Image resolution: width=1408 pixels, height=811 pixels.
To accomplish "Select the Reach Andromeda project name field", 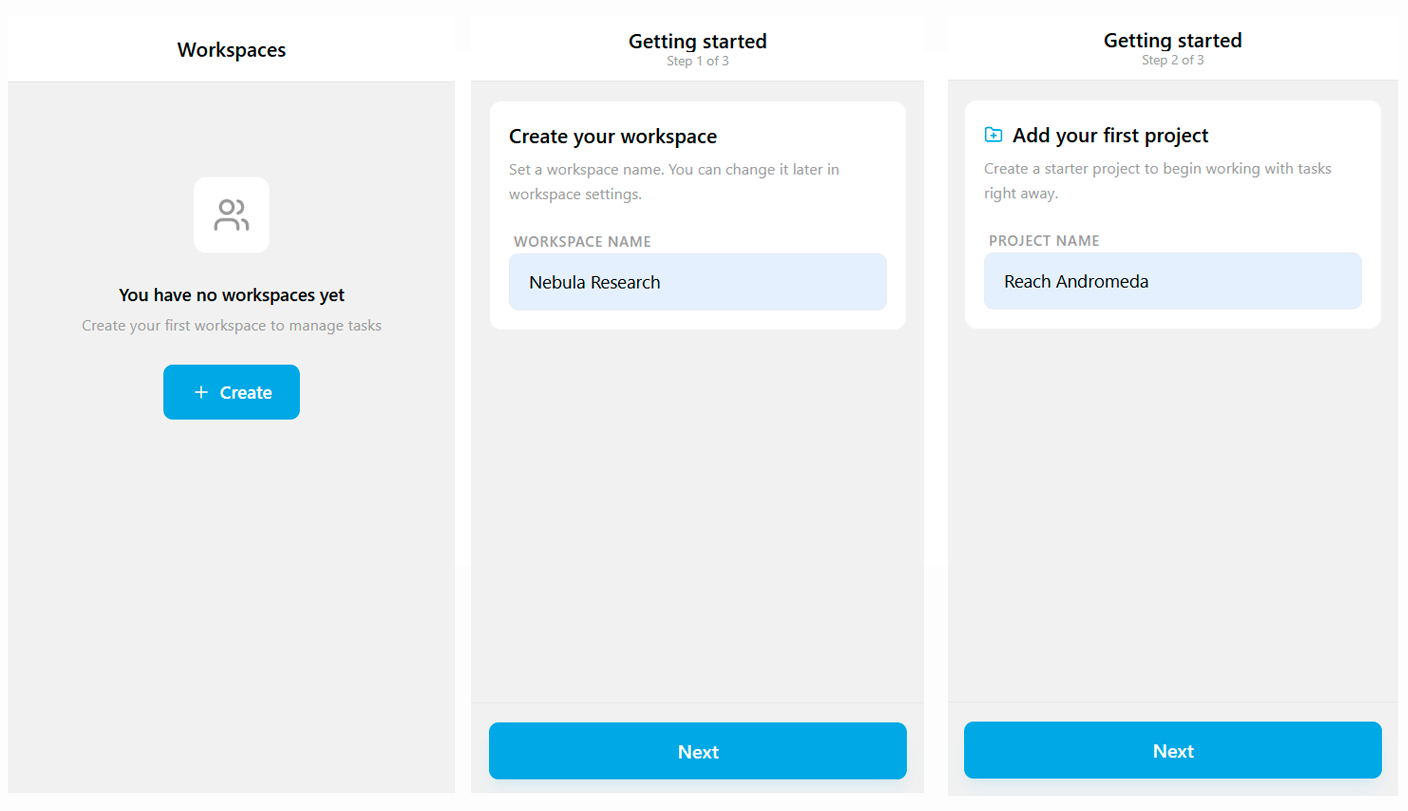I will 1172,281.
